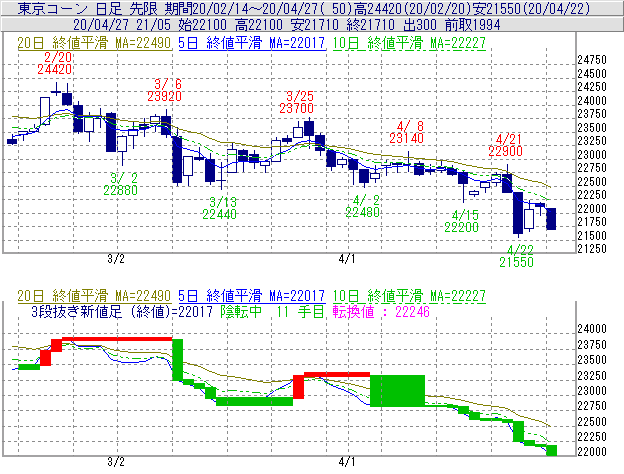The height and width of the screenshot is (474, 624).
Task: Click the 20/04/27 price details row
Action: [312, 25]
